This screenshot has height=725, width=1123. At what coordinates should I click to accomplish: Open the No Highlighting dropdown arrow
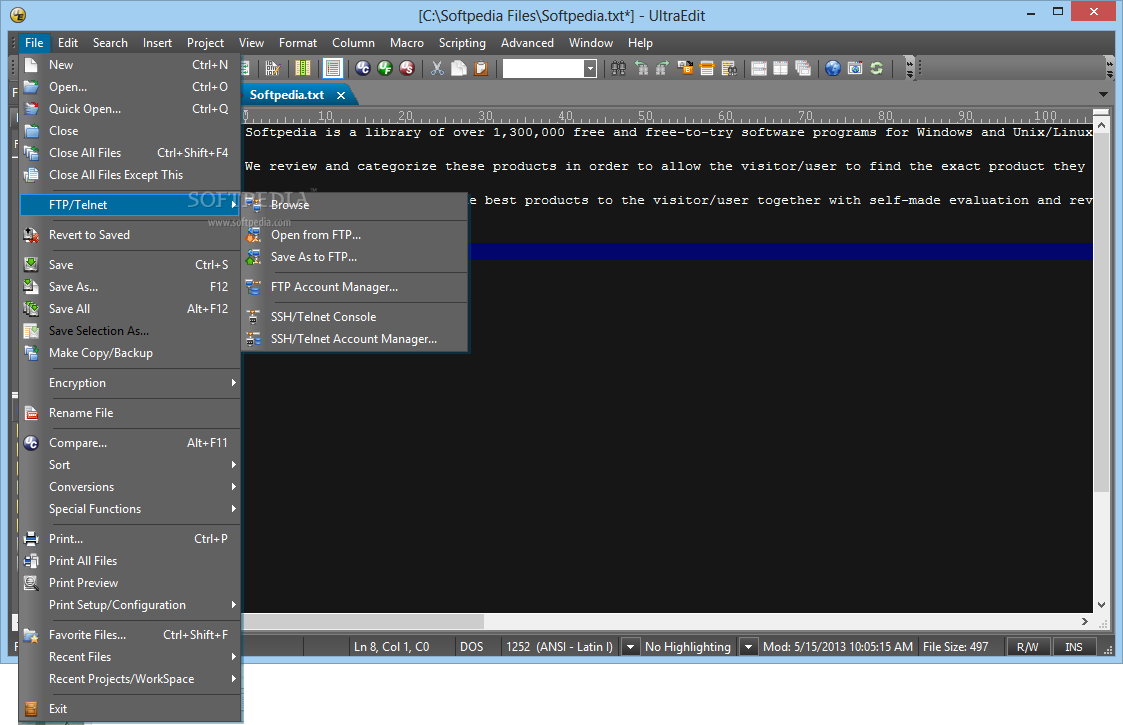(x=748, y=647)
